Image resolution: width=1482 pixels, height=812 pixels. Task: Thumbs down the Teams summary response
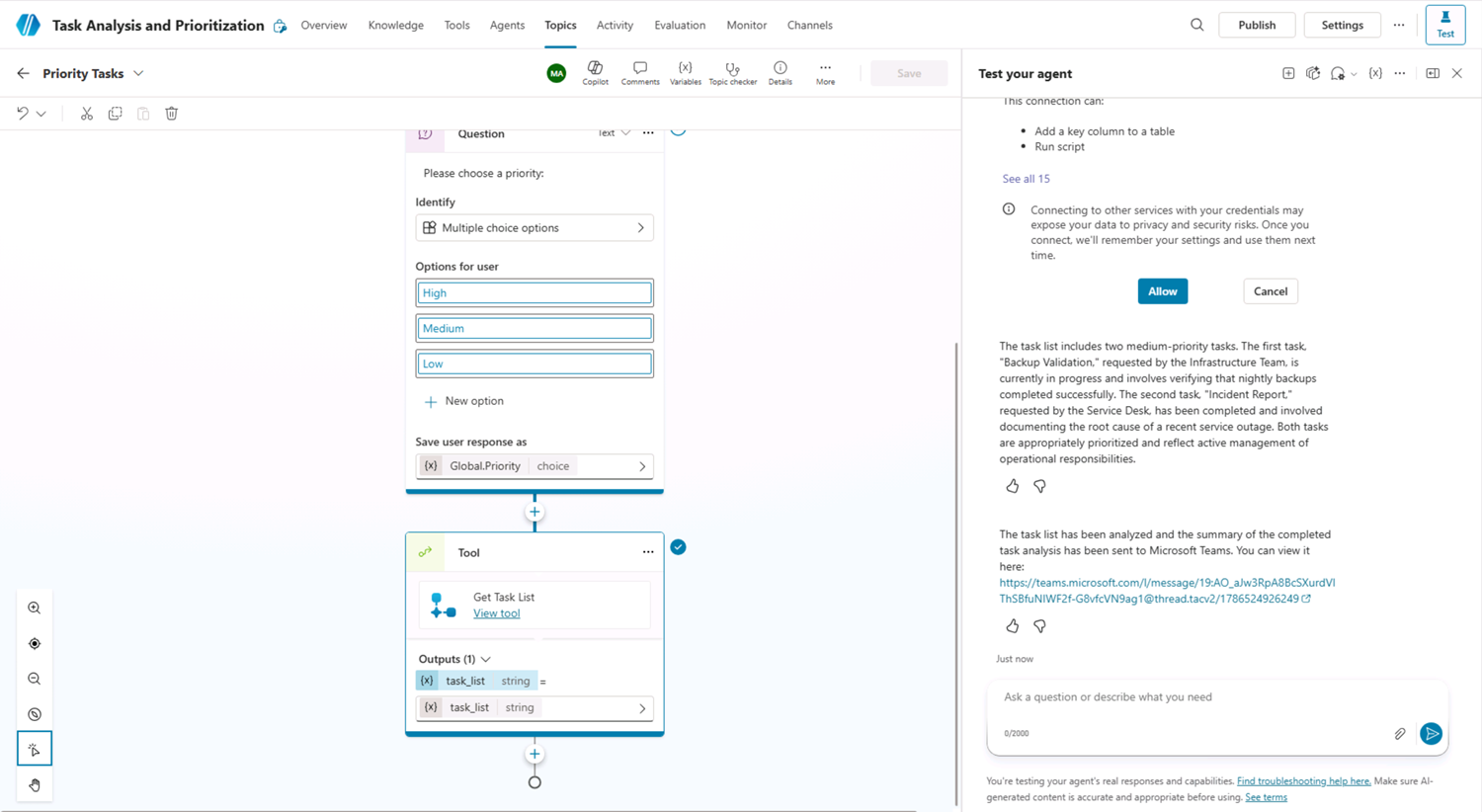point(1039,626)
